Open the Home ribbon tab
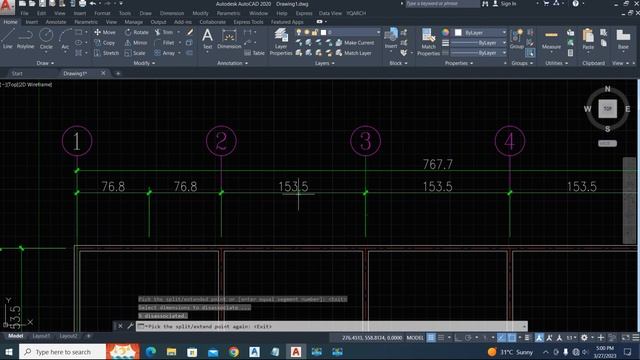 coord(10,22)
